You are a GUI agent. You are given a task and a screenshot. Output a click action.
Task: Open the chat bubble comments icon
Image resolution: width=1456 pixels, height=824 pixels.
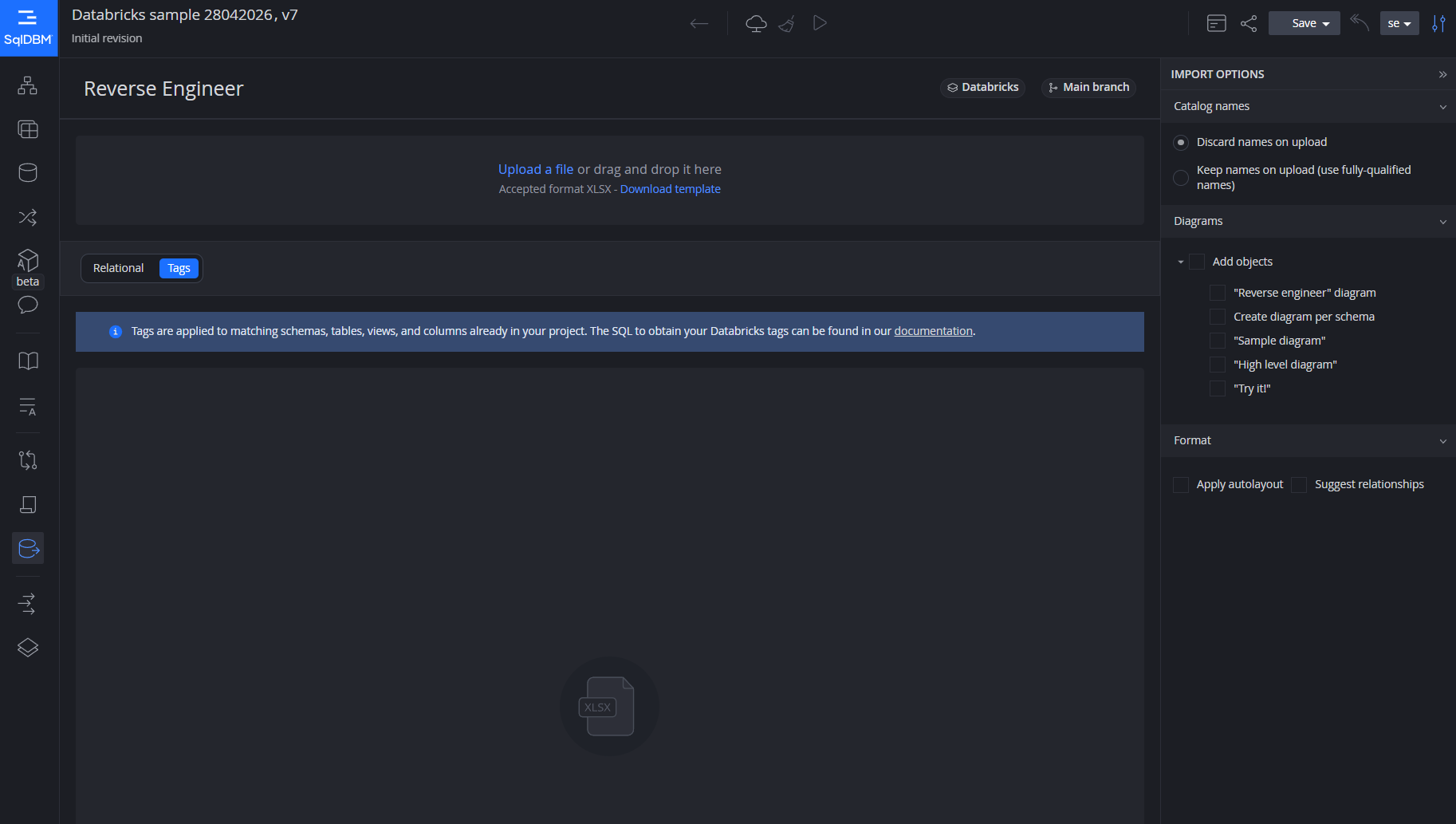(28, 305)
